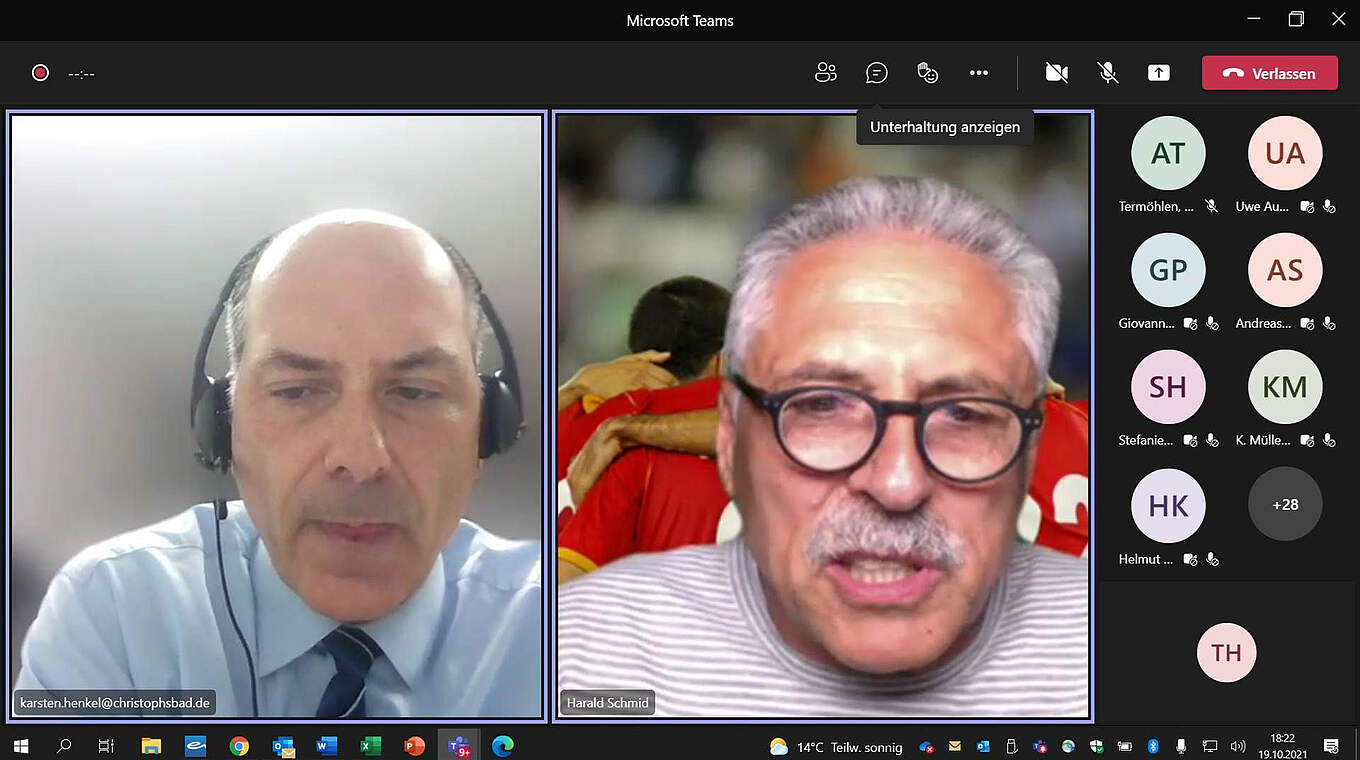
Task: Toggle the system volume speaker icon
Action: [x=1238, y=746]
